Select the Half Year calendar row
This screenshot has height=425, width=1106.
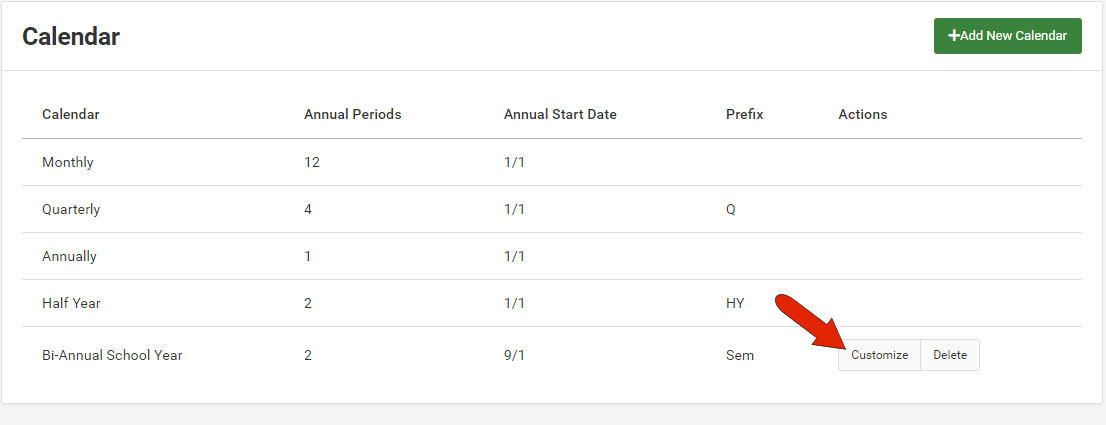click(x=71, y=303)
